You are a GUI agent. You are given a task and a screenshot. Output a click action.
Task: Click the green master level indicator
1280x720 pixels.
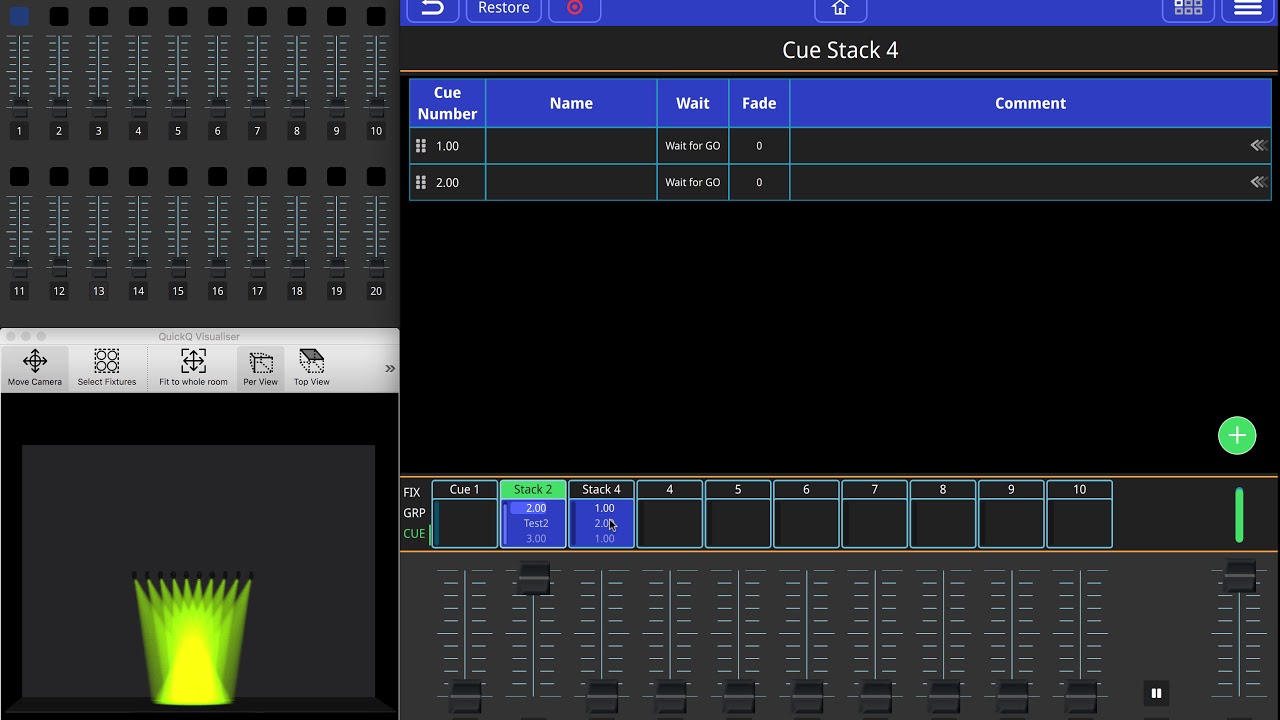[1240, 515]
